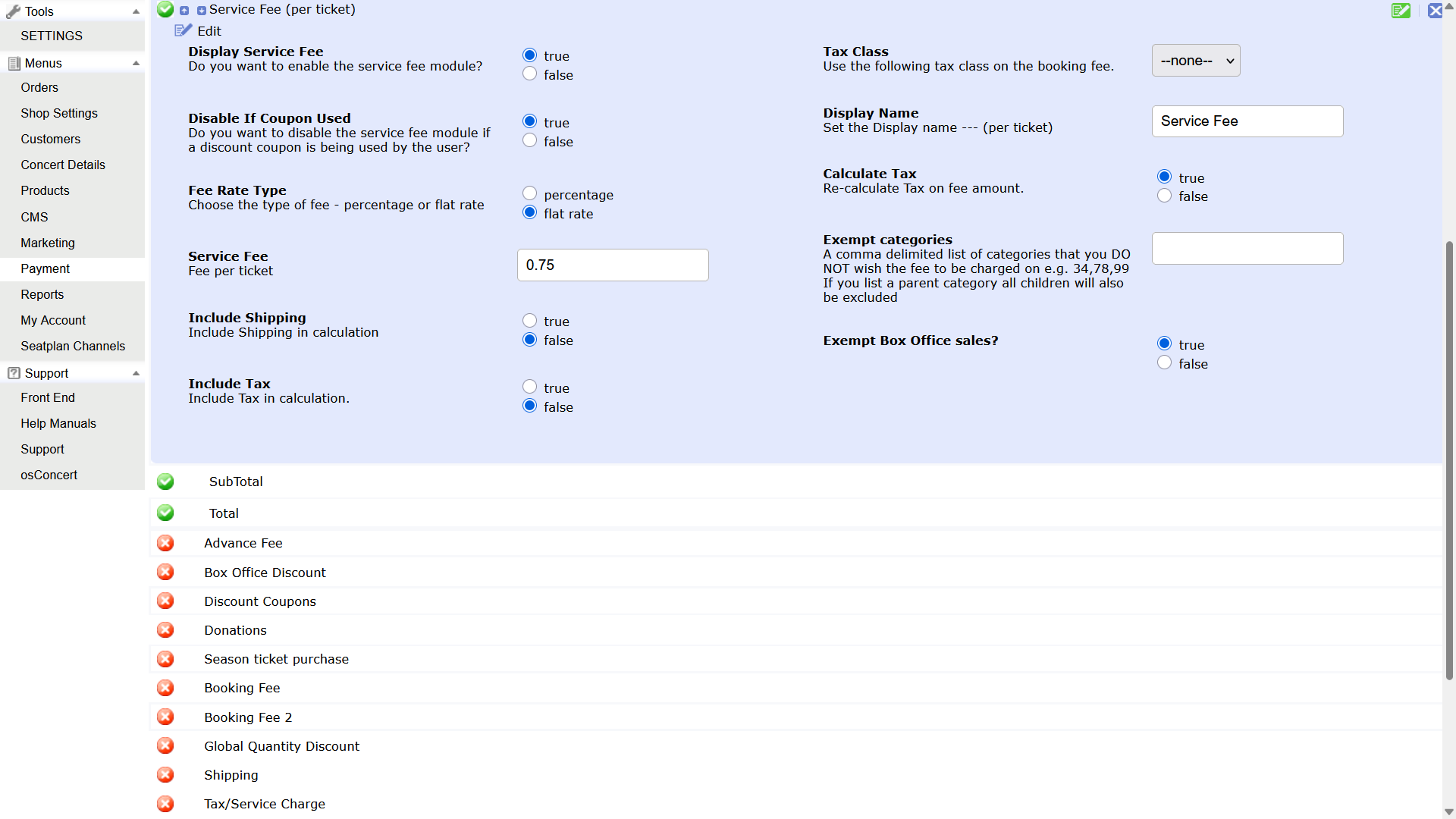1456x819 pixels.
Task: Click the Exempt categories input field
Action: click(1247, 248)
